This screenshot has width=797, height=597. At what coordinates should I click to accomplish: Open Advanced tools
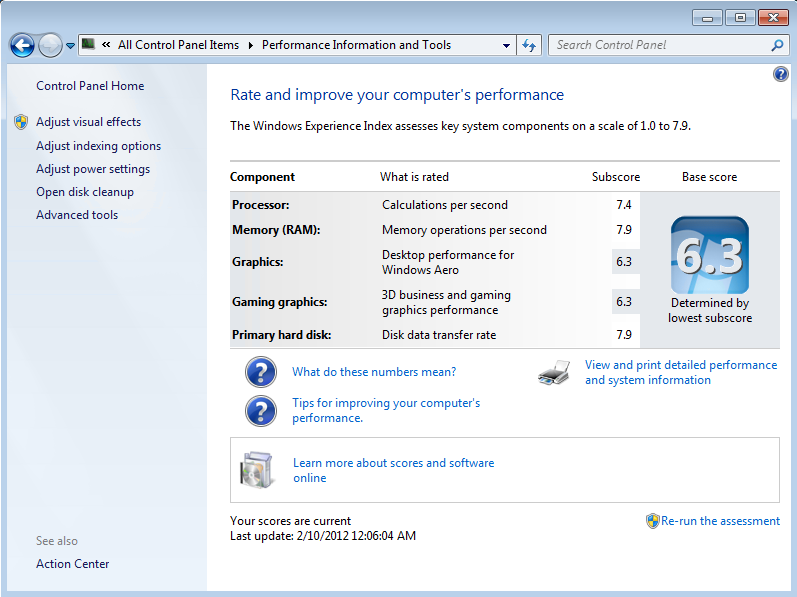click(x=77, y=215)
